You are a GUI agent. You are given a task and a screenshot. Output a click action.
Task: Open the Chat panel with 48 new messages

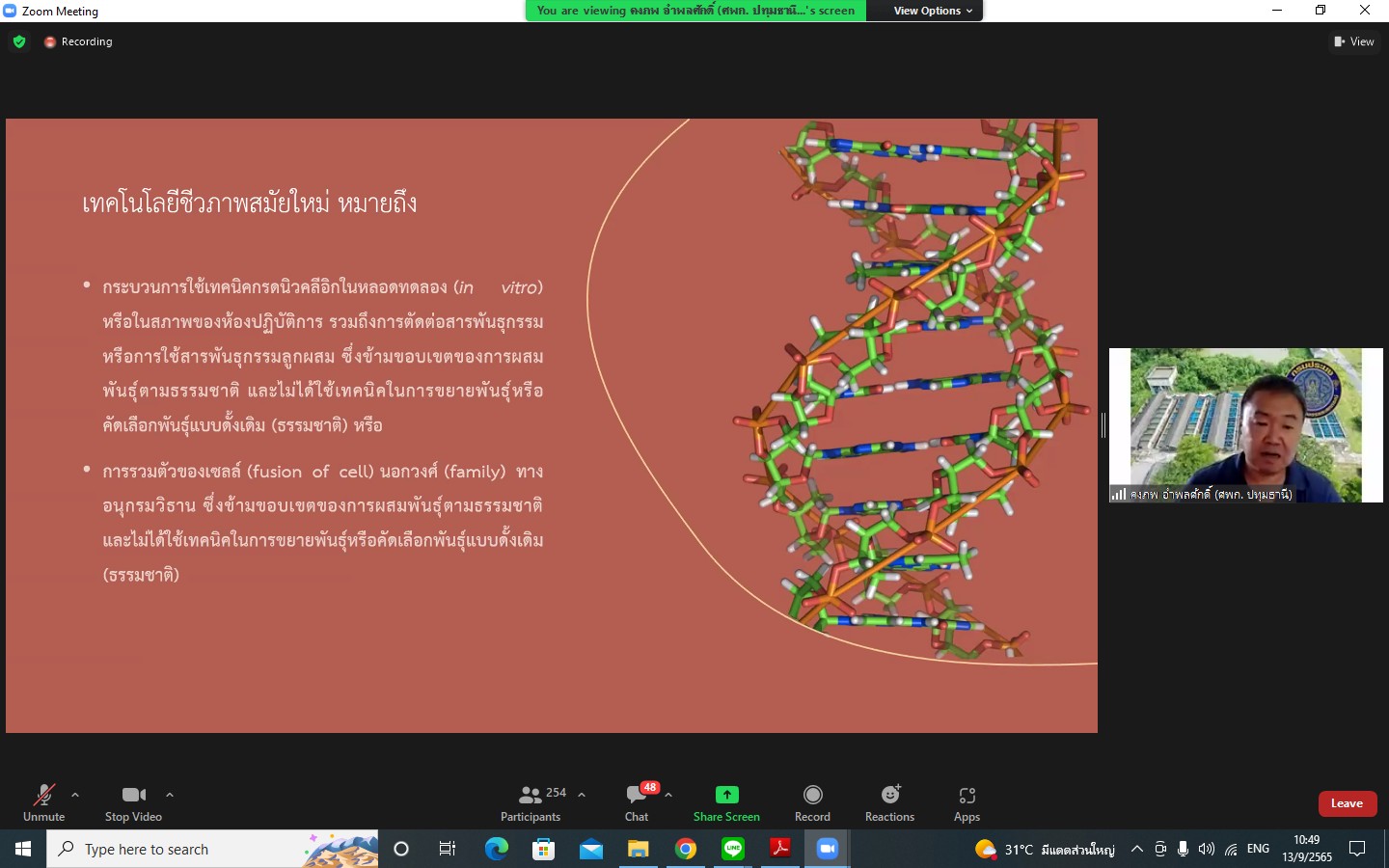point(636,802)
